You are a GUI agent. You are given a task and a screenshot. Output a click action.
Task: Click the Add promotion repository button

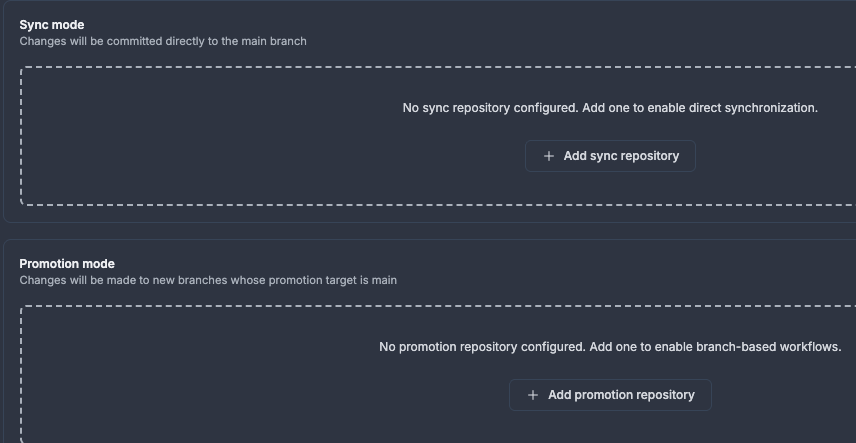(610, 395)
